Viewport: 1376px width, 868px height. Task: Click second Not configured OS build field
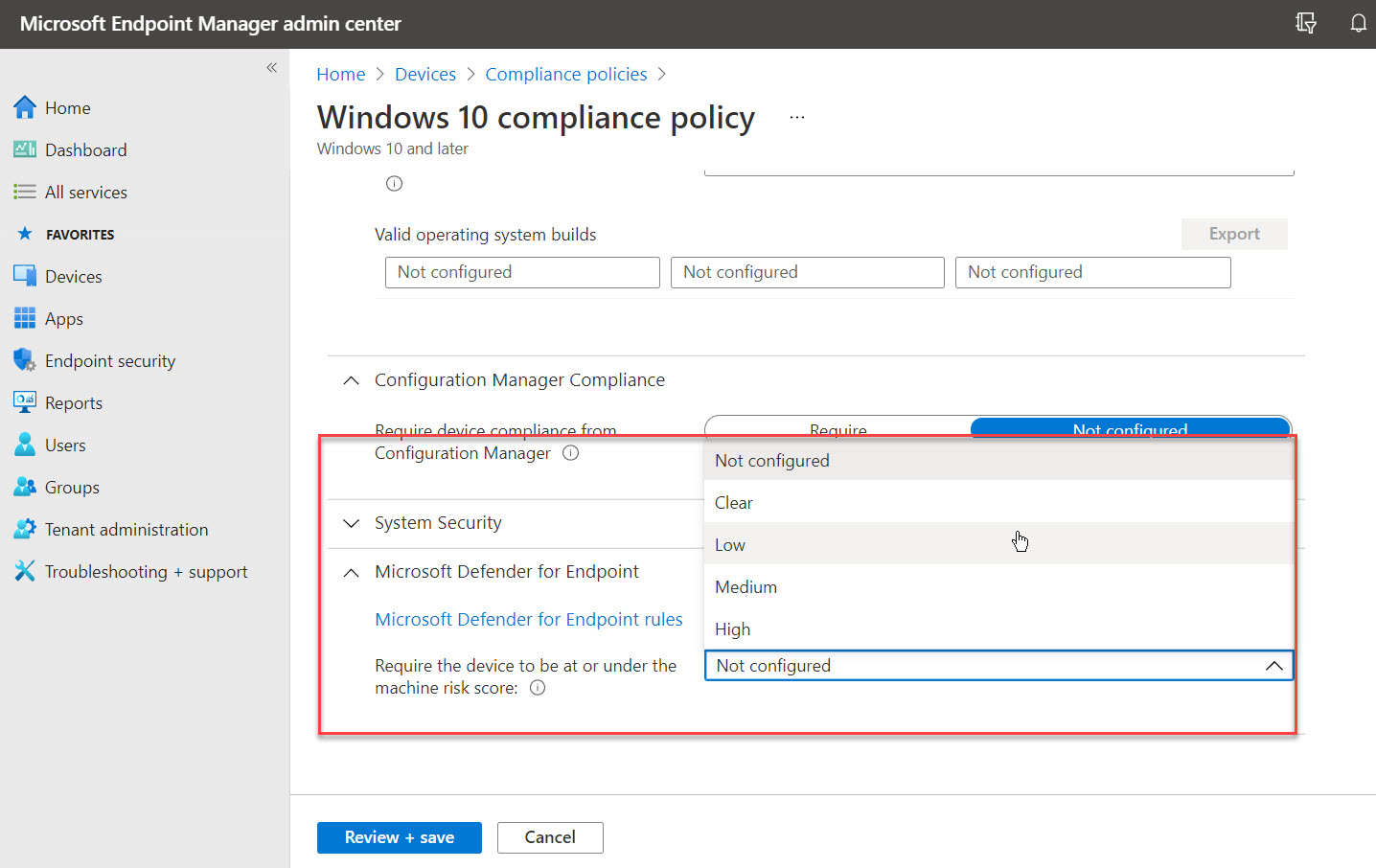coord(808,272)
